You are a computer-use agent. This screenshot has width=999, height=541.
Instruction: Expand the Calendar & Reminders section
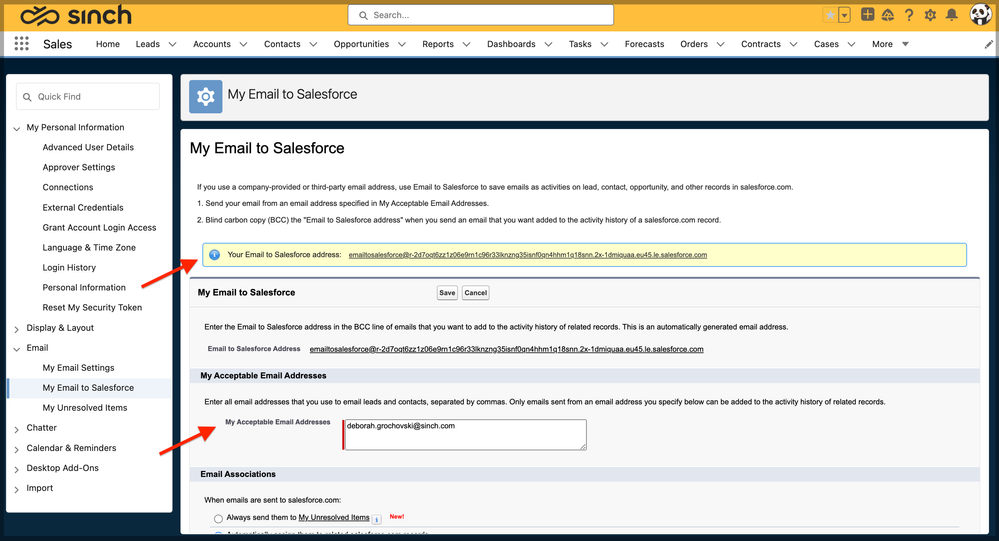(x=17, y=449)
